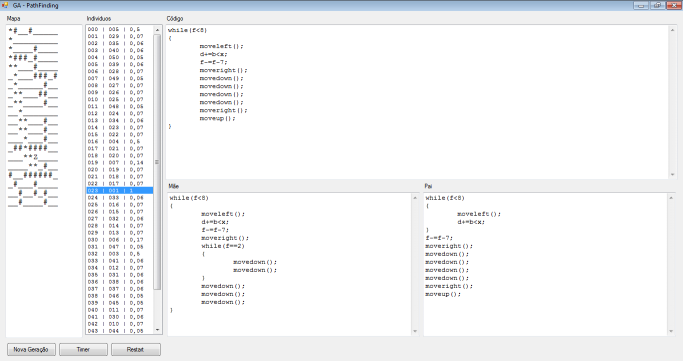
Task: Select individual row 001 in Indivíduos list
Action: (120, 36)
